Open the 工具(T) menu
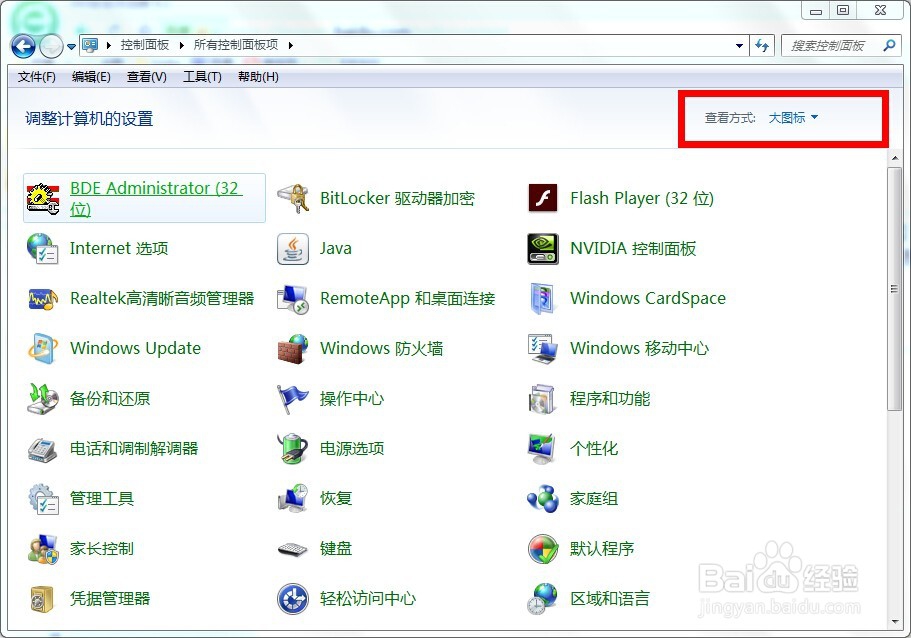Image resolution: width=911 pixels, height=638 pixels. click(x=202, y=77)
